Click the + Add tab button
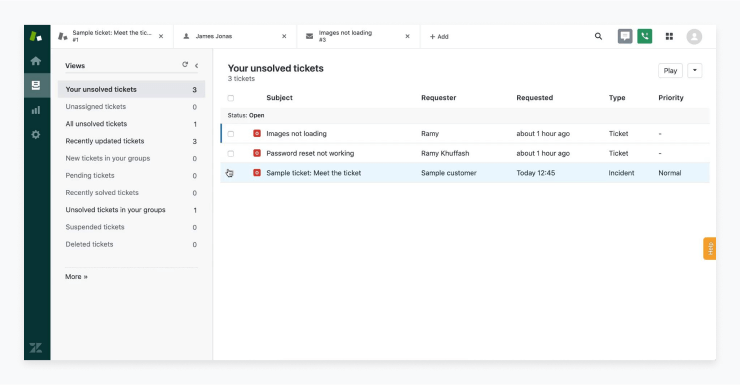Screen dimensions: 740x385 (x=439, y=36)
